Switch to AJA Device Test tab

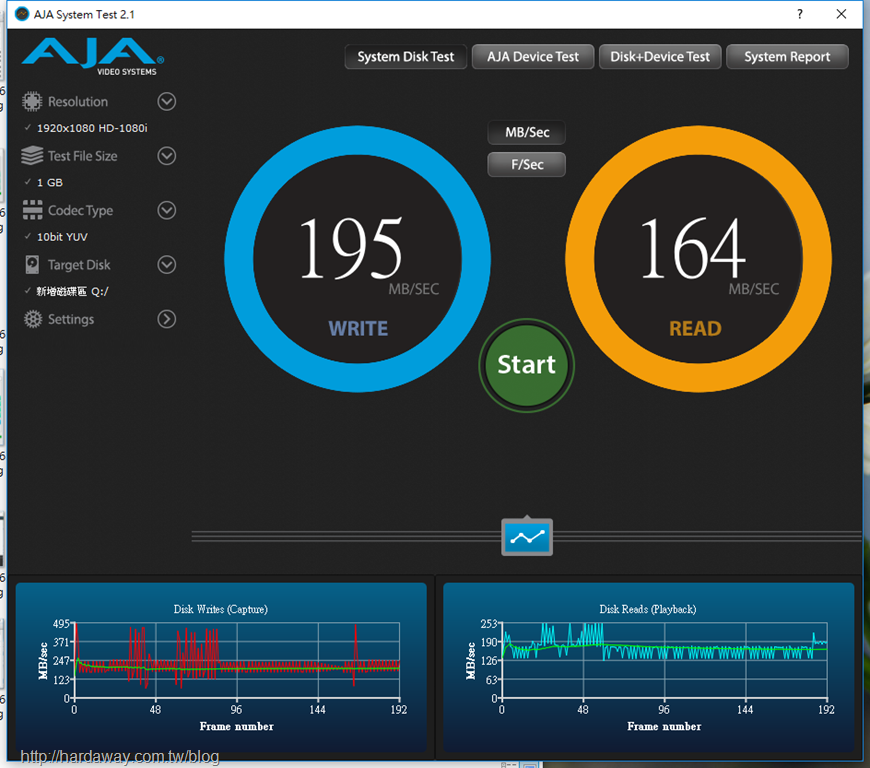tap(533, 57)
